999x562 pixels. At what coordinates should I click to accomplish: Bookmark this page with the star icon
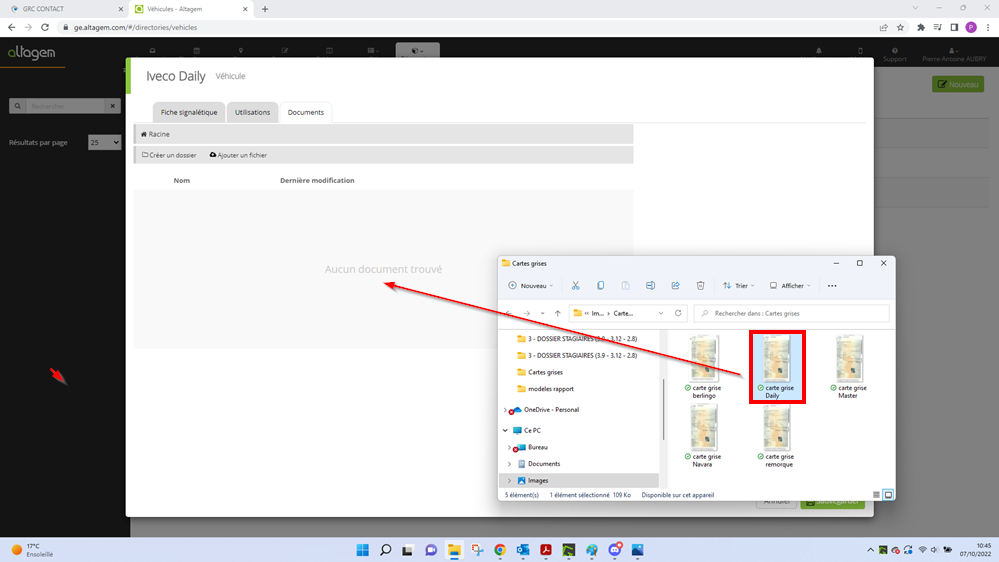tap(900, 27)
